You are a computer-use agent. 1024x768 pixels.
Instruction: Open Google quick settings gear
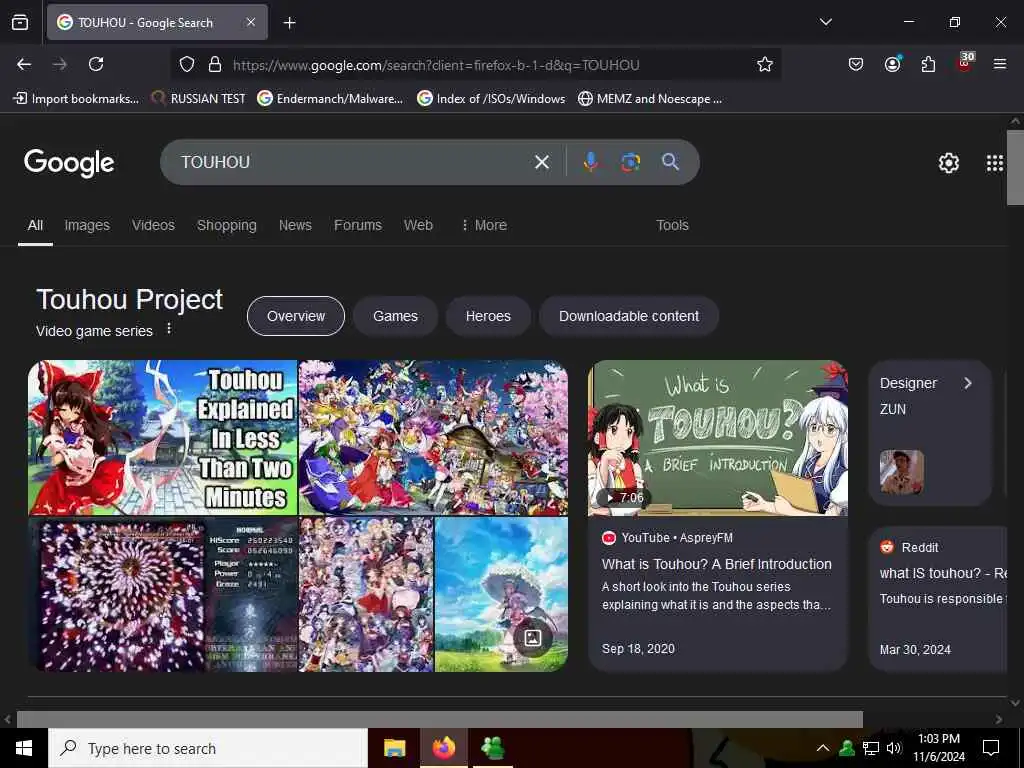coord(948,163)
